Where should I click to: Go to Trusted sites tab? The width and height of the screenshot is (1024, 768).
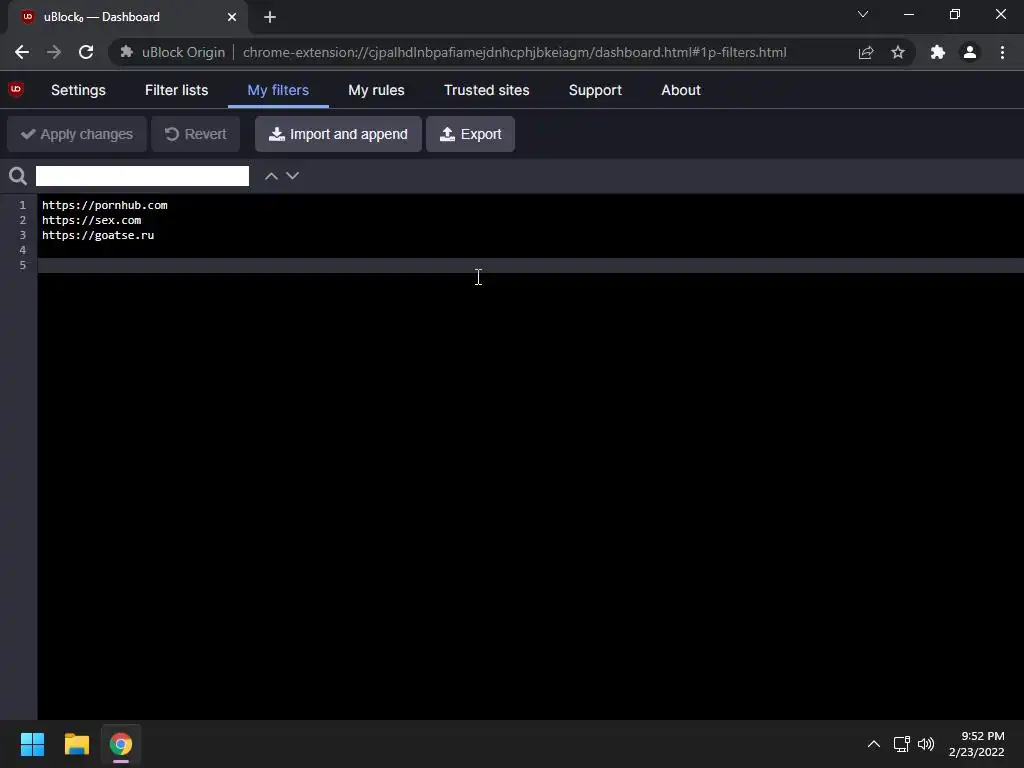coord(487,90)
